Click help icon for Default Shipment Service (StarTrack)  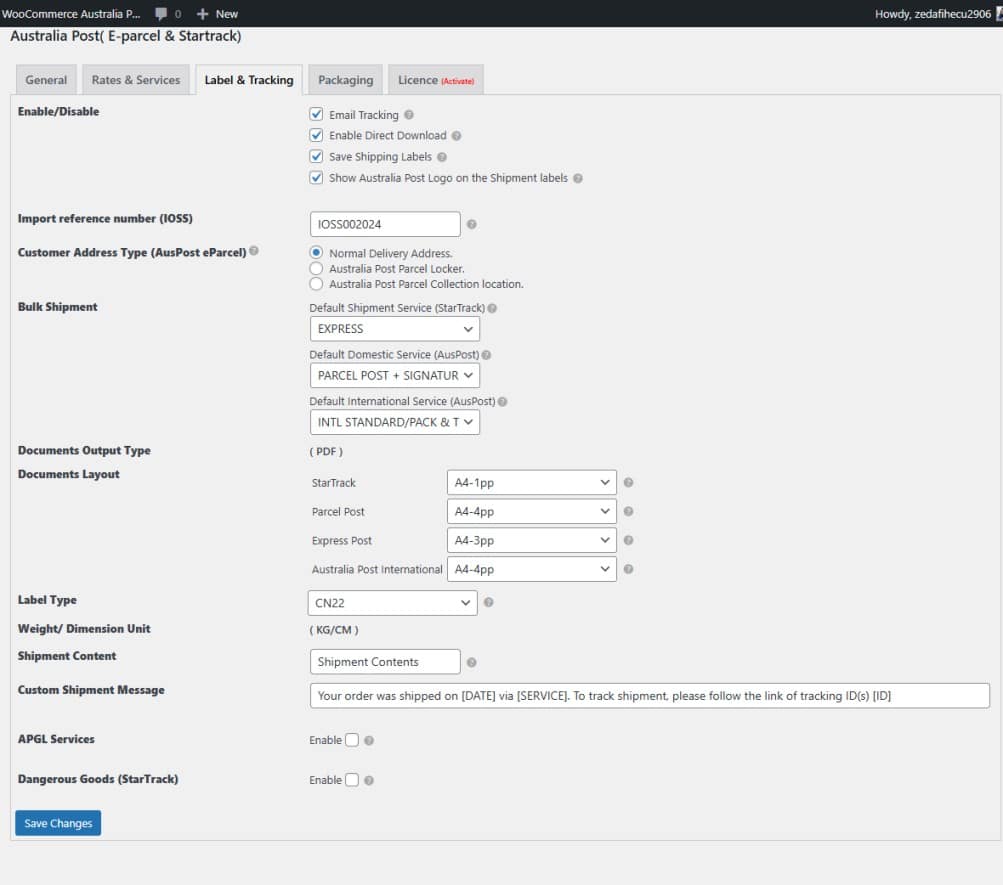492,308
